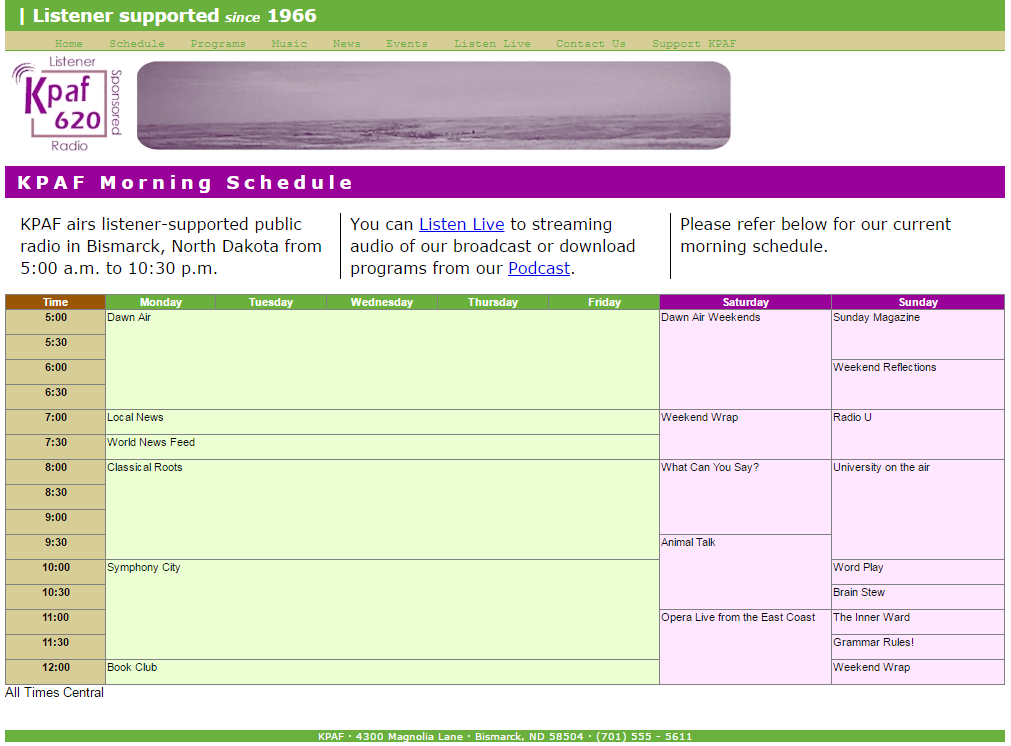Screen dimensions: 1011x746
Task: Go to the Schedule page
Action: point(137,43)
